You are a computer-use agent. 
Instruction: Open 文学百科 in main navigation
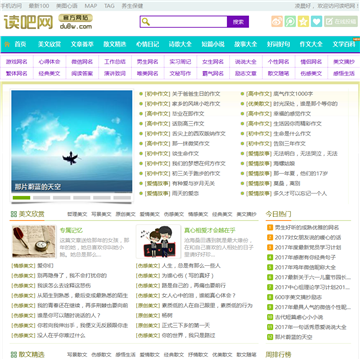pos(344,44)
